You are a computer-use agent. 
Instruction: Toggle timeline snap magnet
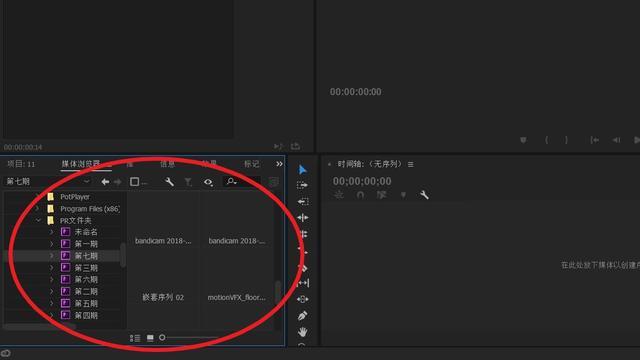(360, 195)
